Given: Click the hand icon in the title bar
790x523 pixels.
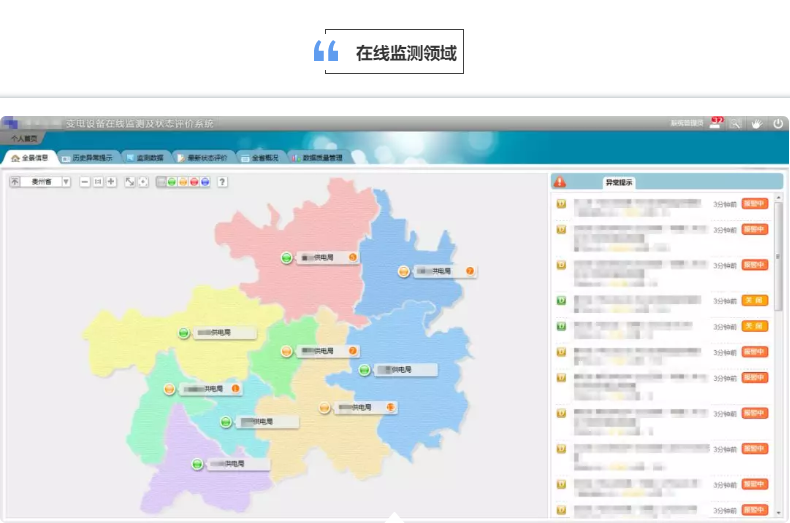Looking at the screenshot, I should pos(756,123).
